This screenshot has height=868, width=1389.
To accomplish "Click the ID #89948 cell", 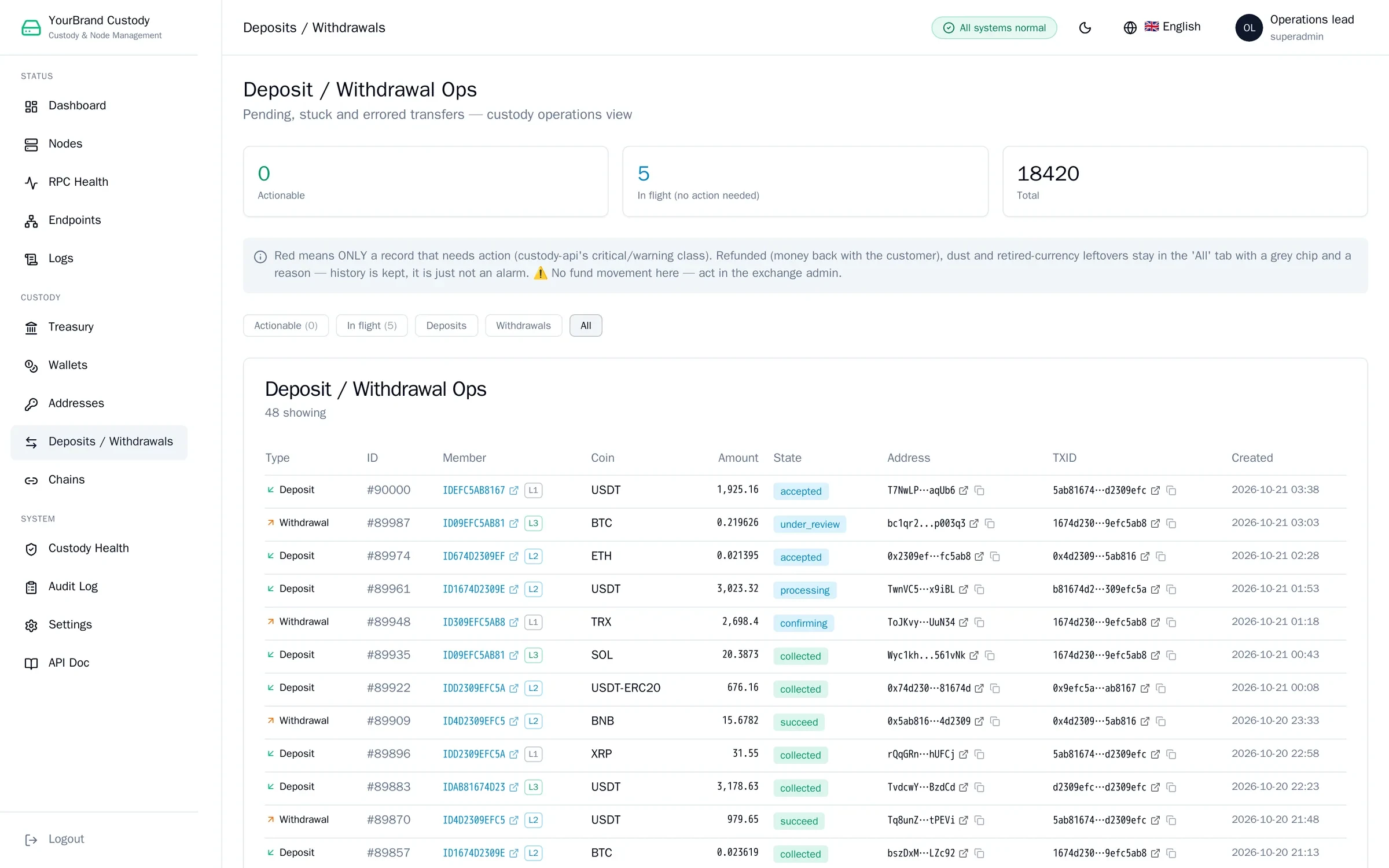I will [388, 622].
